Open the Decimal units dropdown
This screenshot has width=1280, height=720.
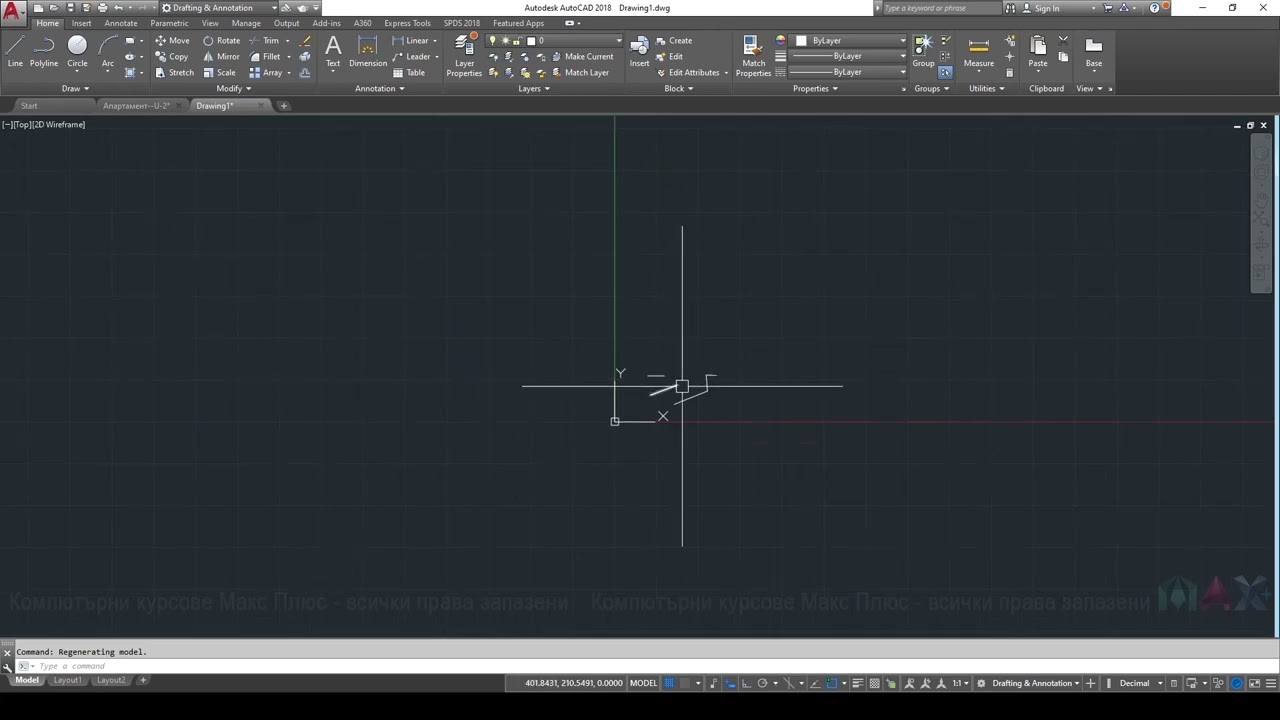1141,683
